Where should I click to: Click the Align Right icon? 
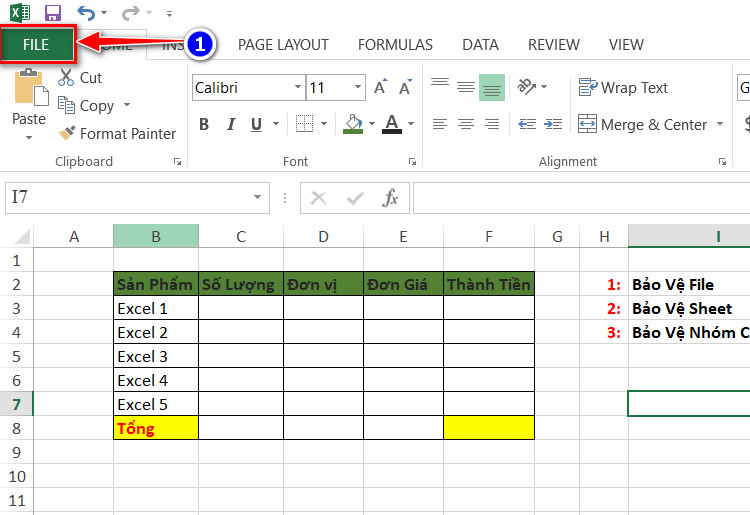click(492, 124)
